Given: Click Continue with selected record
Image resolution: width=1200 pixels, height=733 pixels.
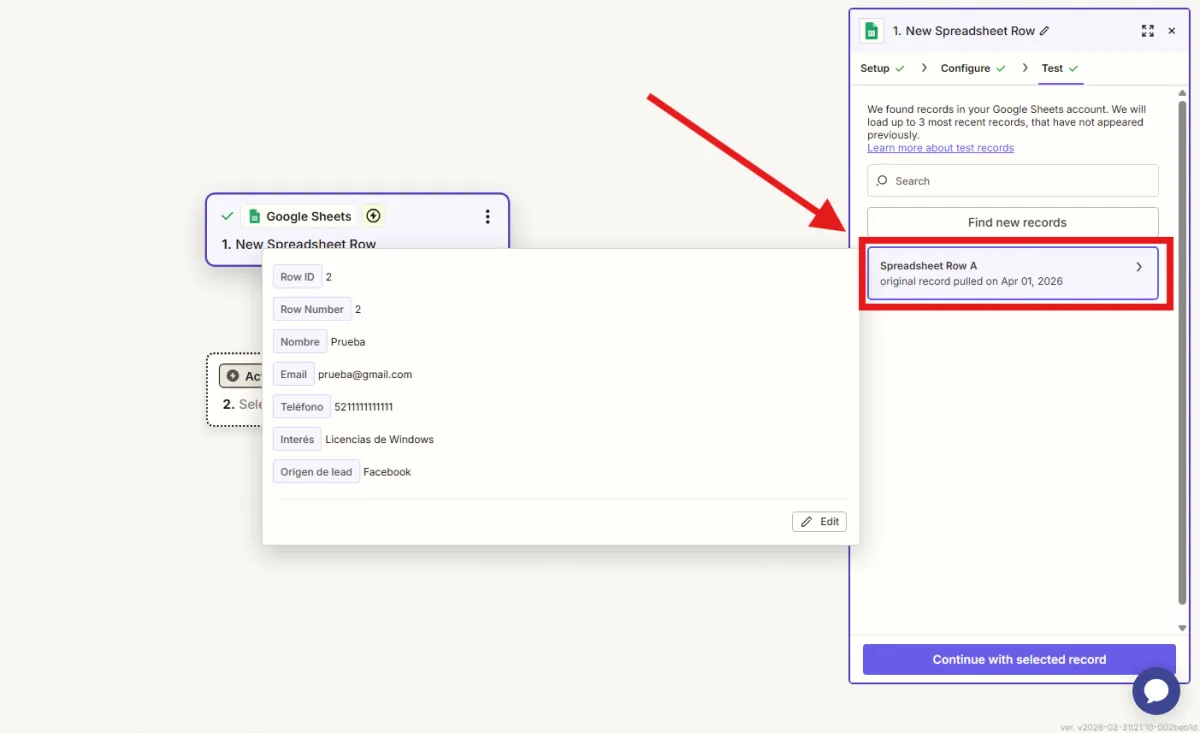Looking at the screenshot, I should pos(1019,659).
